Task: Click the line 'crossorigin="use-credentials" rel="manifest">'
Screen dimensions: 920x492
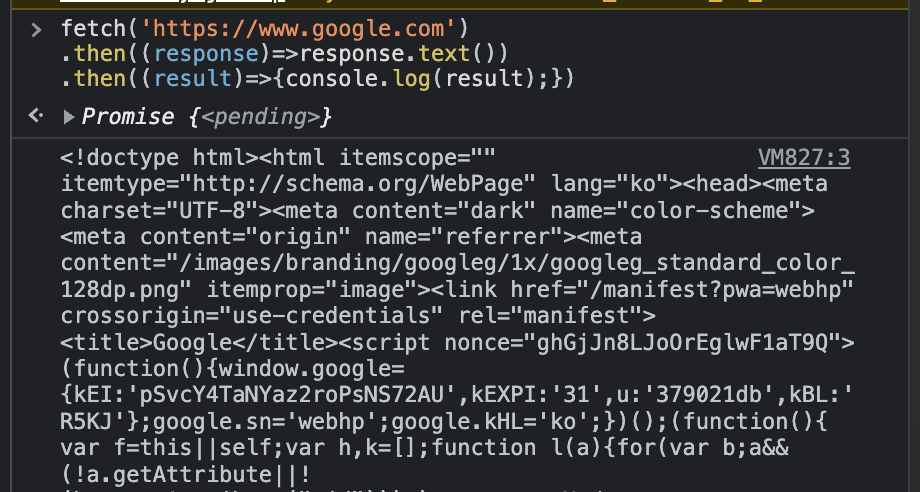Action: tap(358, 316)
